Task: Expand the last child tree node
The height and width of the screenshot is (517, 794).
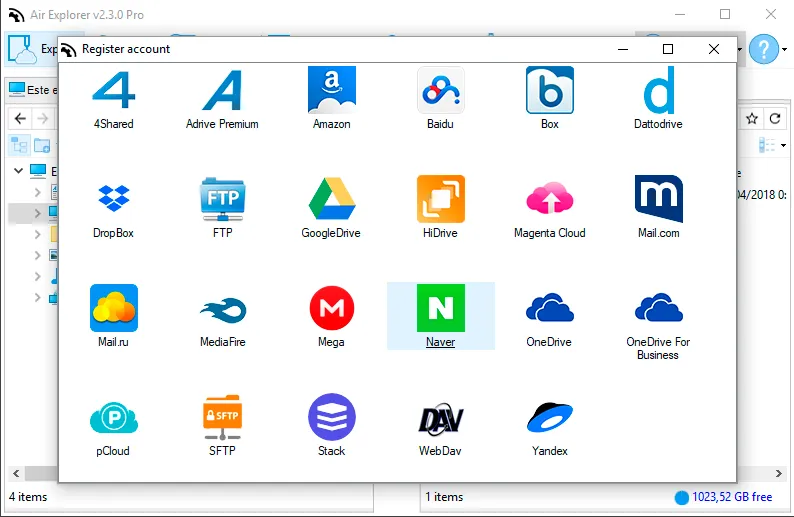Action: (37, 297)
